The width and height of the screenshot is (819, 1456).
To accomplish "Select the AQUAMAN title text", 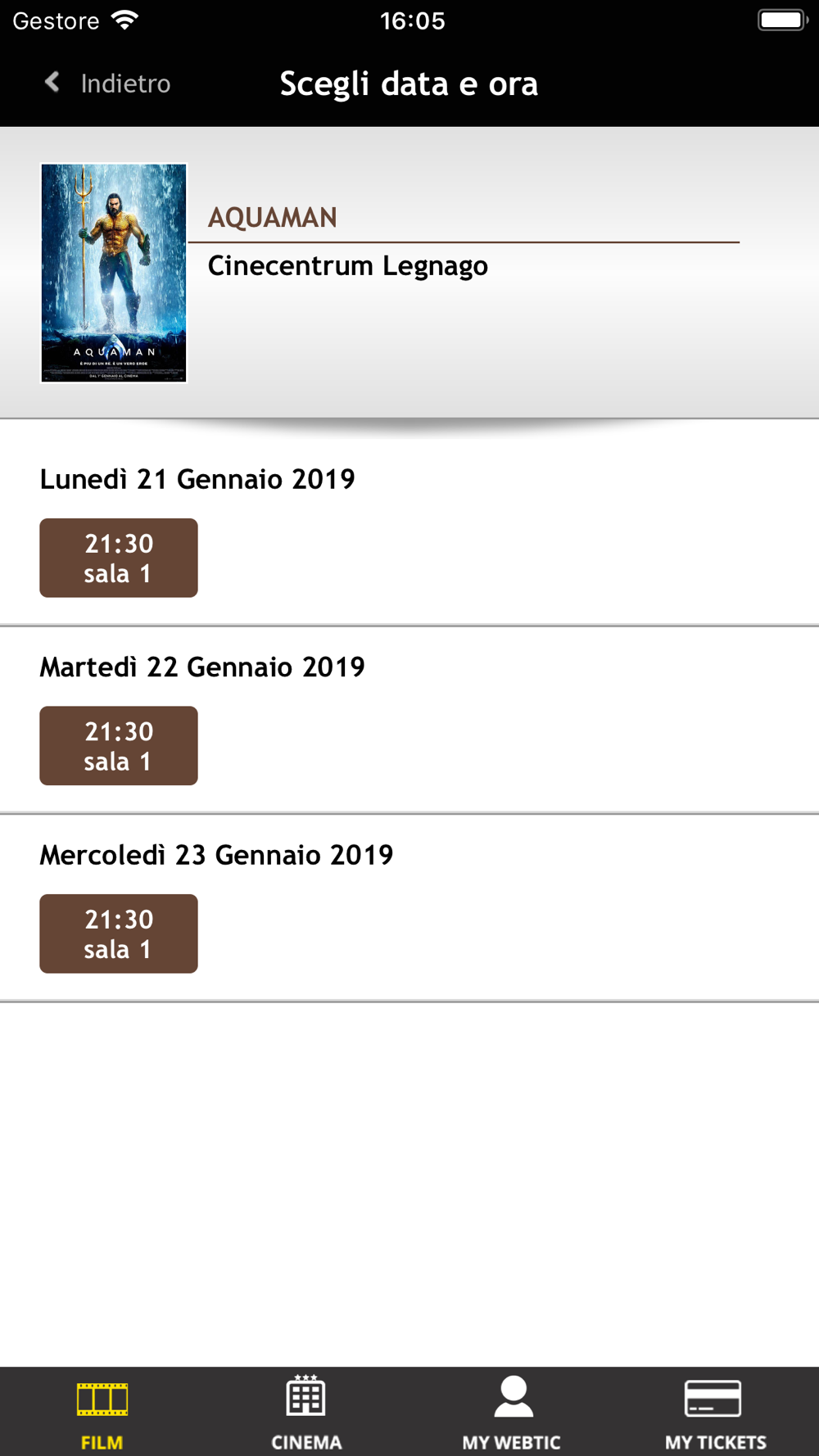I will pos(272,218).
